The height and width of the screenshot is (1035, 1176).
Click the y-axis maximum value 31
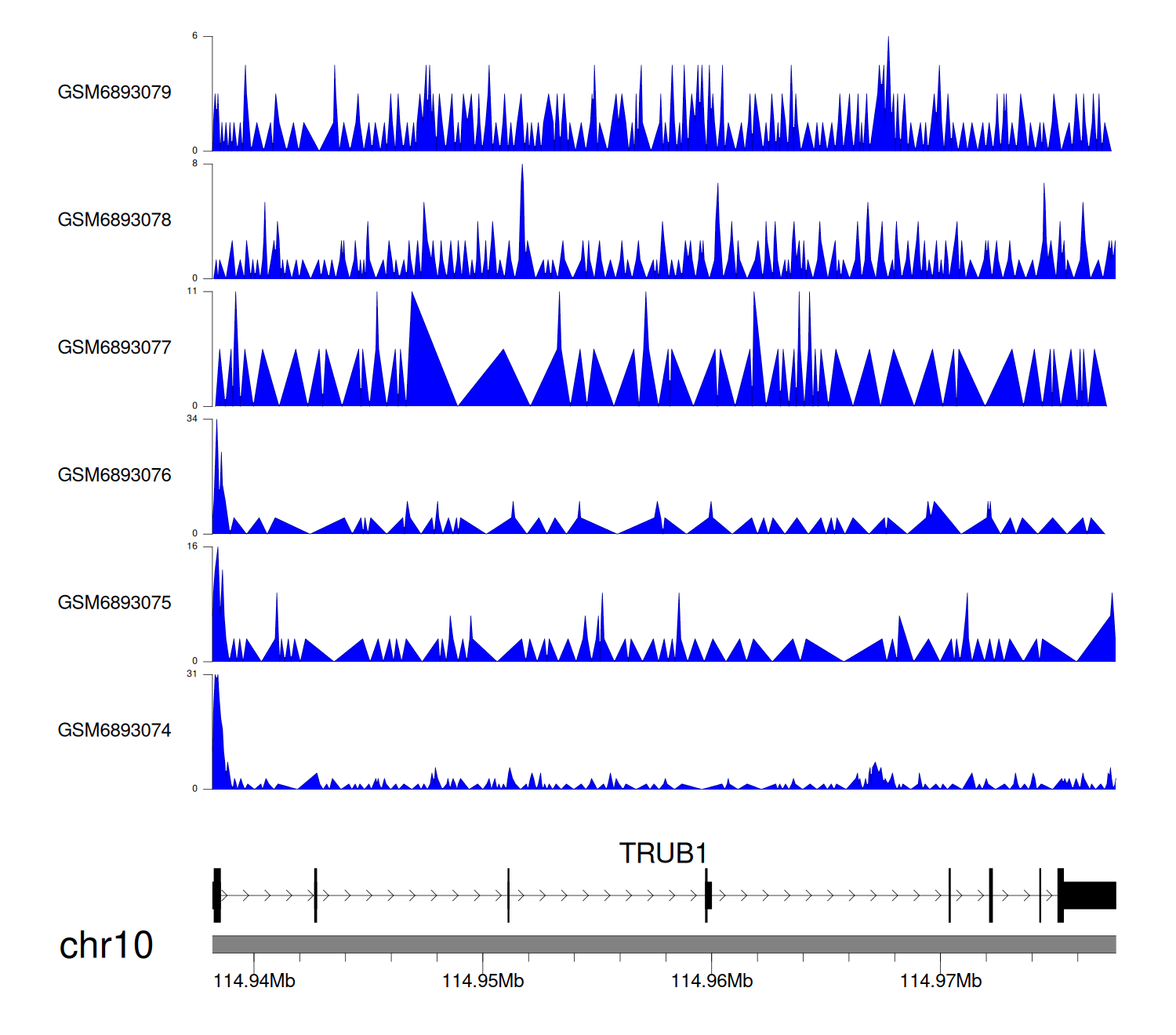click(192, 674)
